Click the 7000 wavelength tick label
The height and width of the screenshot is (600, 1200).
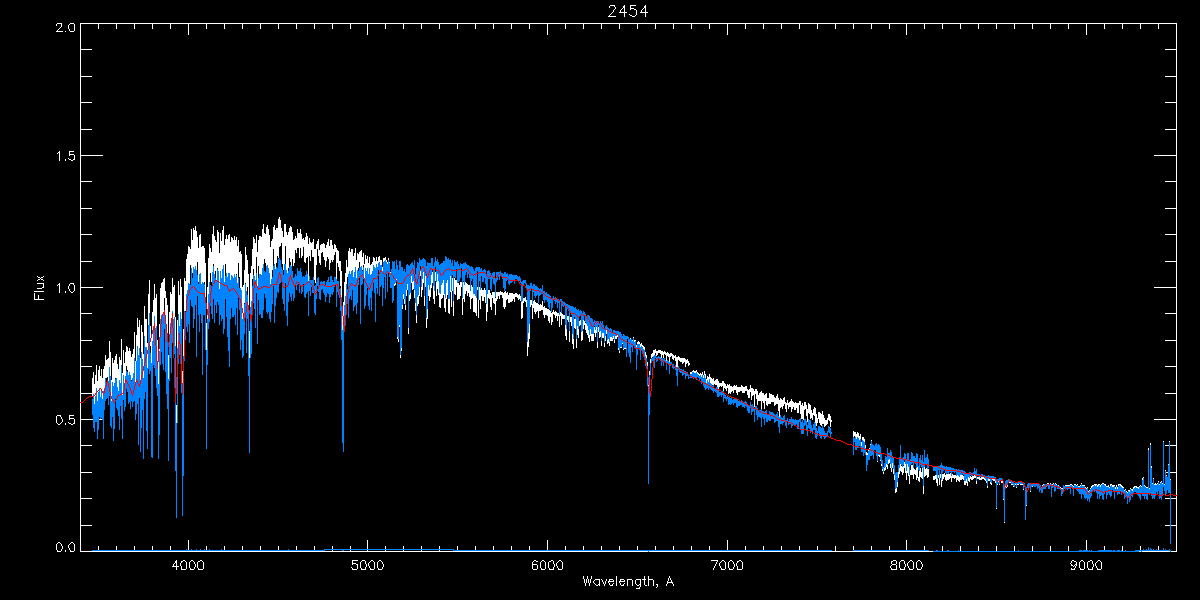point(726,565)
